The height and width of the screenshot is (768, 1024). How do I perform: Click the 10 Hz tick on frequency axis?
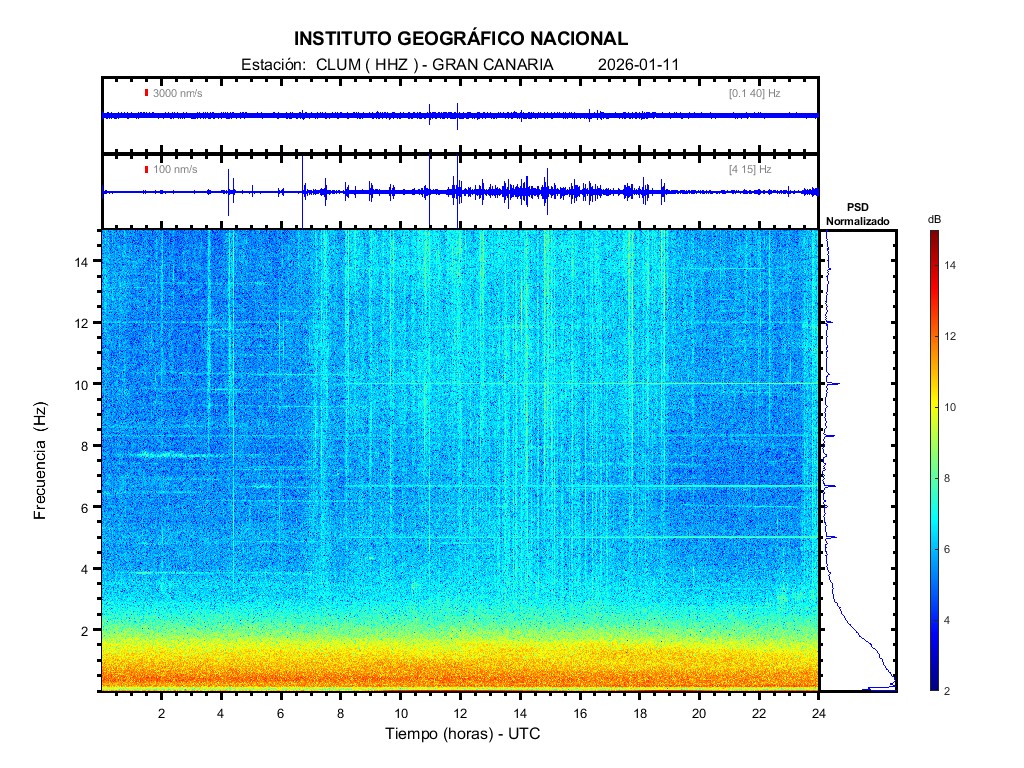coord(83,384)
